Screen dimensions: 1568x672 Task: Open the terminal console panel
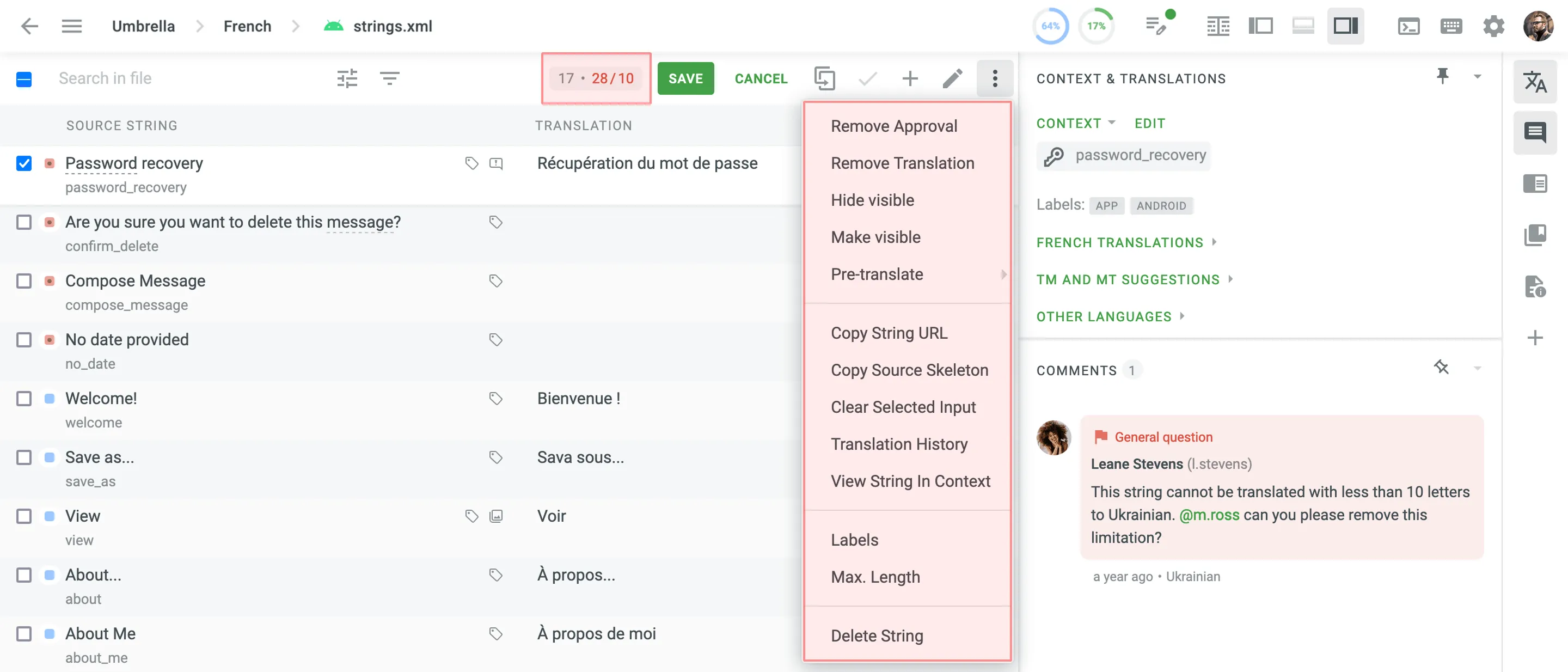1408,26
